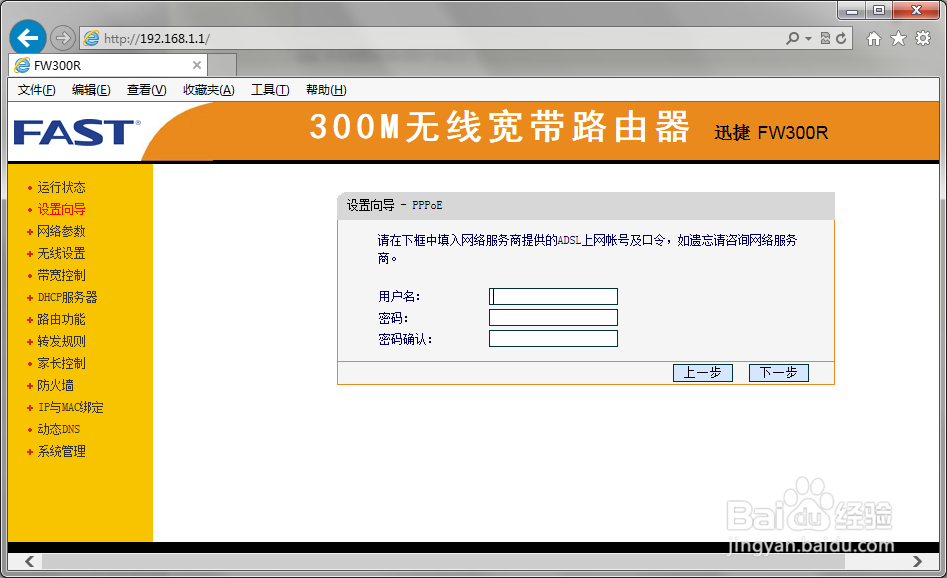Click the horizontal scrollbar thumb
Image resolution: width=947 pixels, height=578 pixels.
[x=443, y=561]
